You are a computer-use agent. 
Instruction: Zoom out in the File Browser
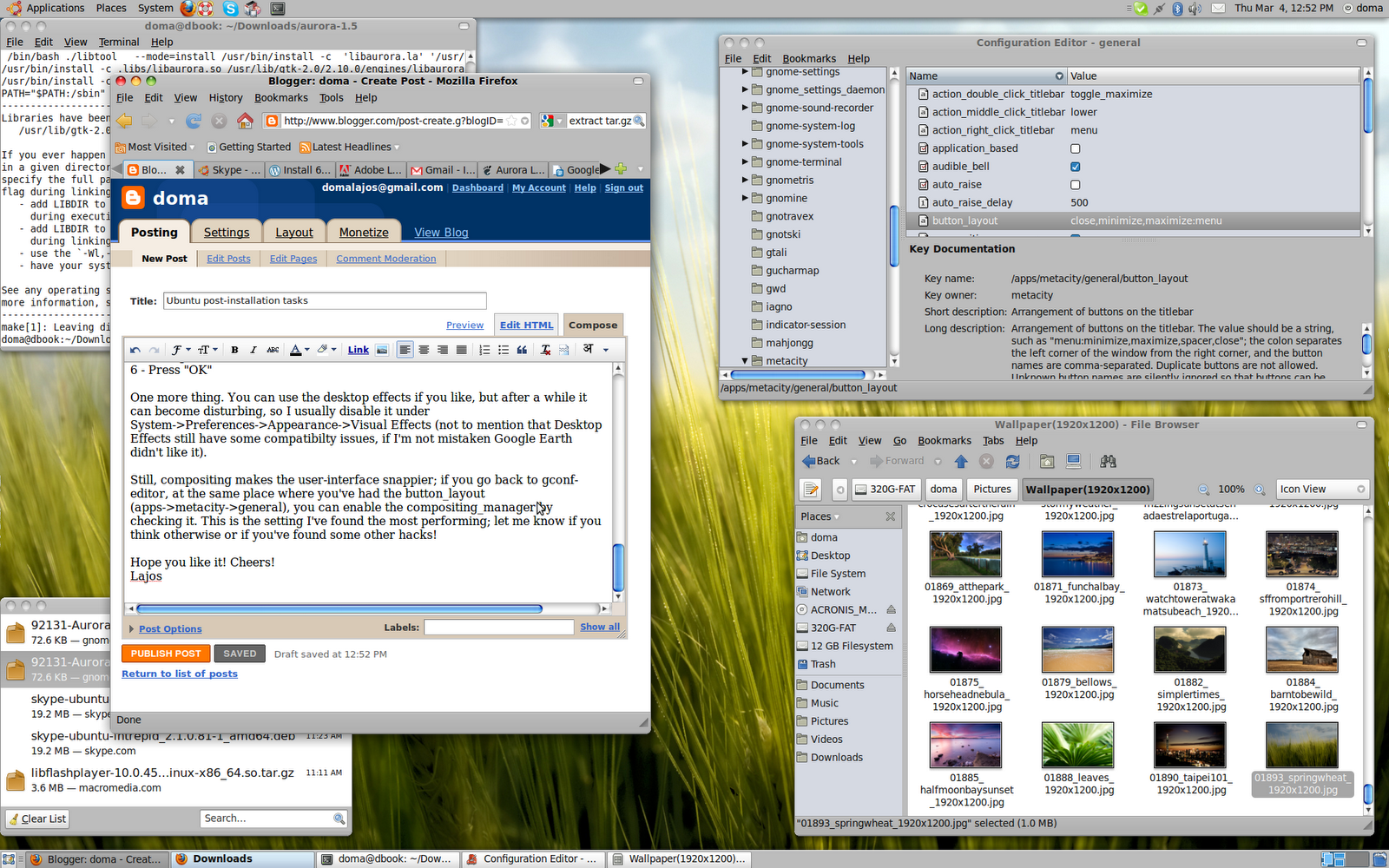[x=1203, y=490]
